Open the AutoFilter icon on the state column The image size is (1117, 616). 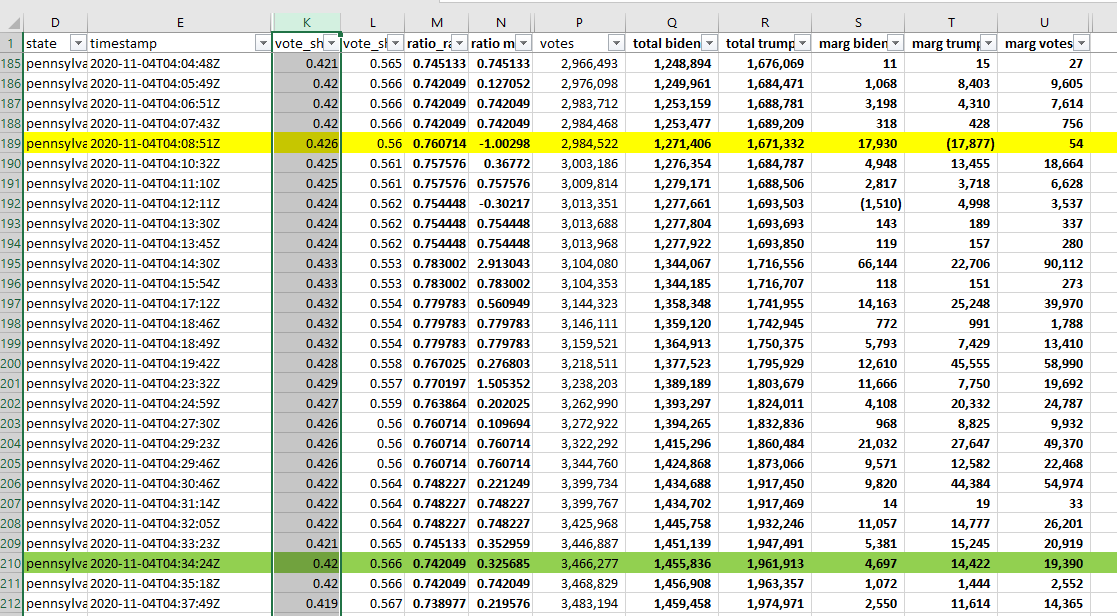78,44
